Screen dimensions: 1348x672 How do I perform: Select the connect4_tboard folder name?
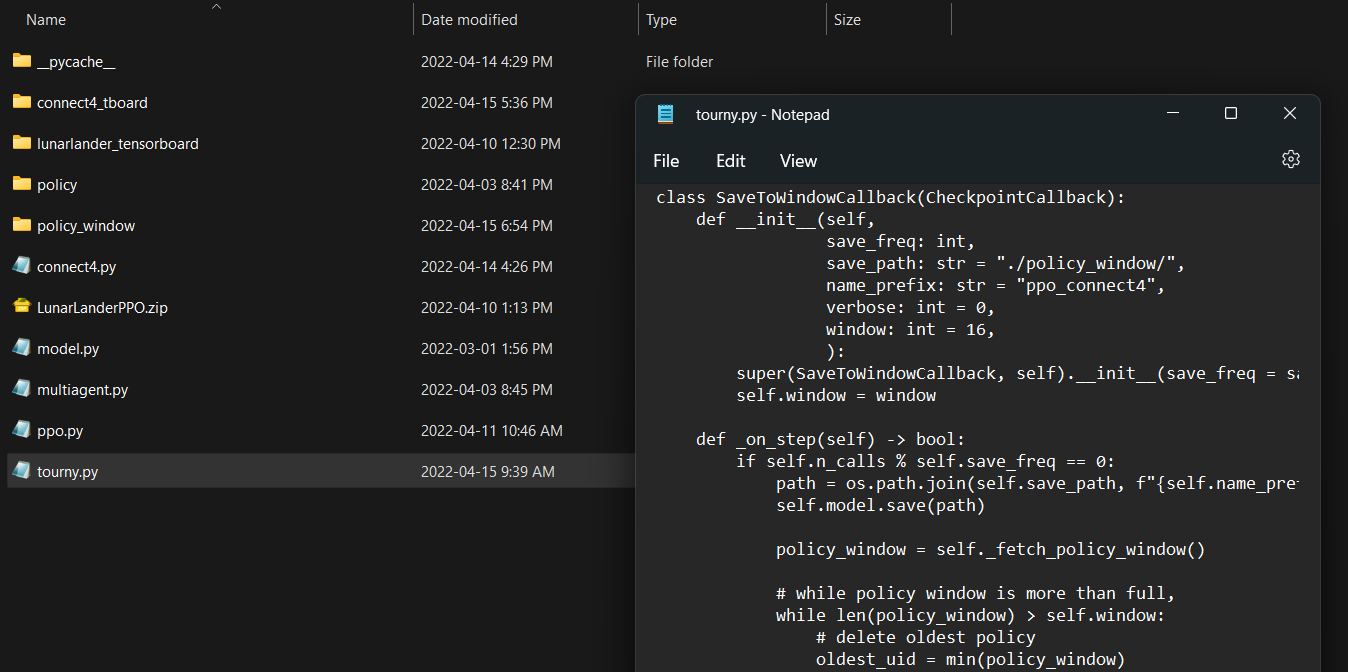[92, 103]
